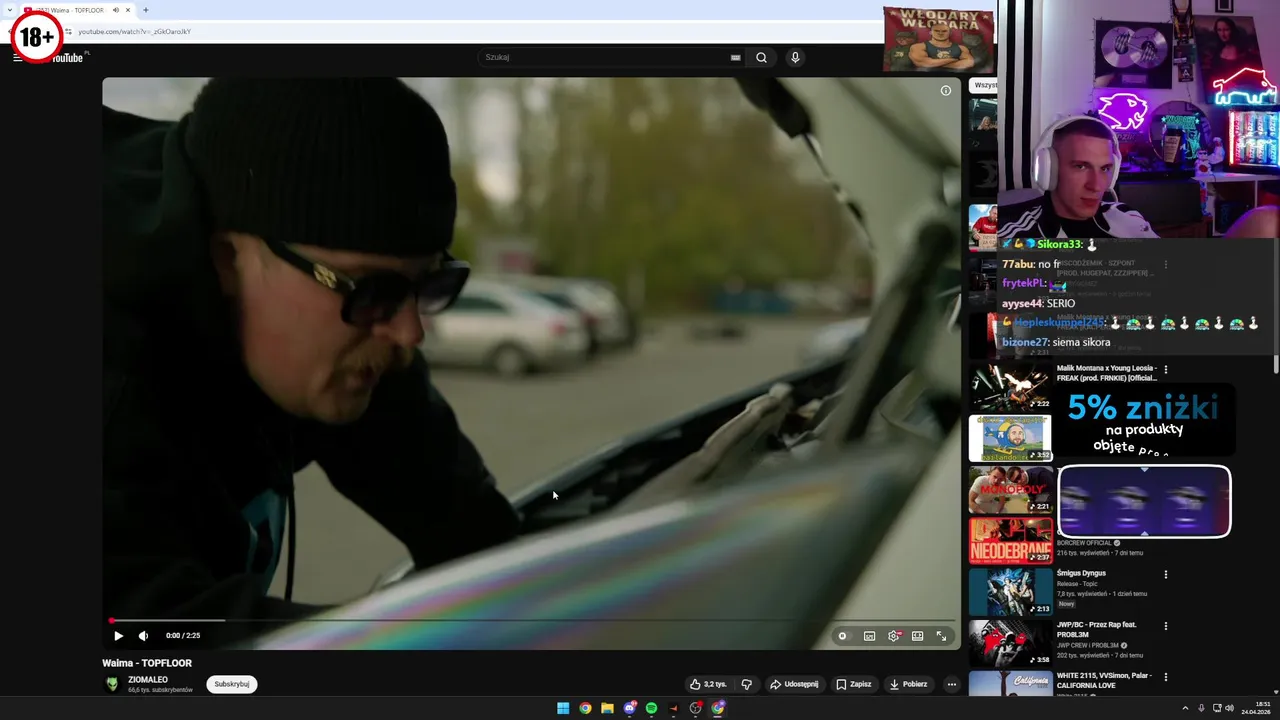Viewport: 1280px width, 720px height.
Task: Select the Wszystko filter chip
Action: pyautogui.click(x=985, y=85)
